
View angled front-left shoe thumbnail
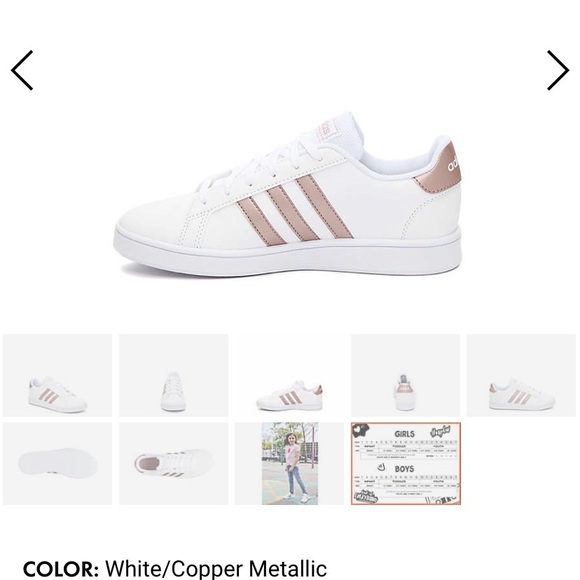click(57, 375)
